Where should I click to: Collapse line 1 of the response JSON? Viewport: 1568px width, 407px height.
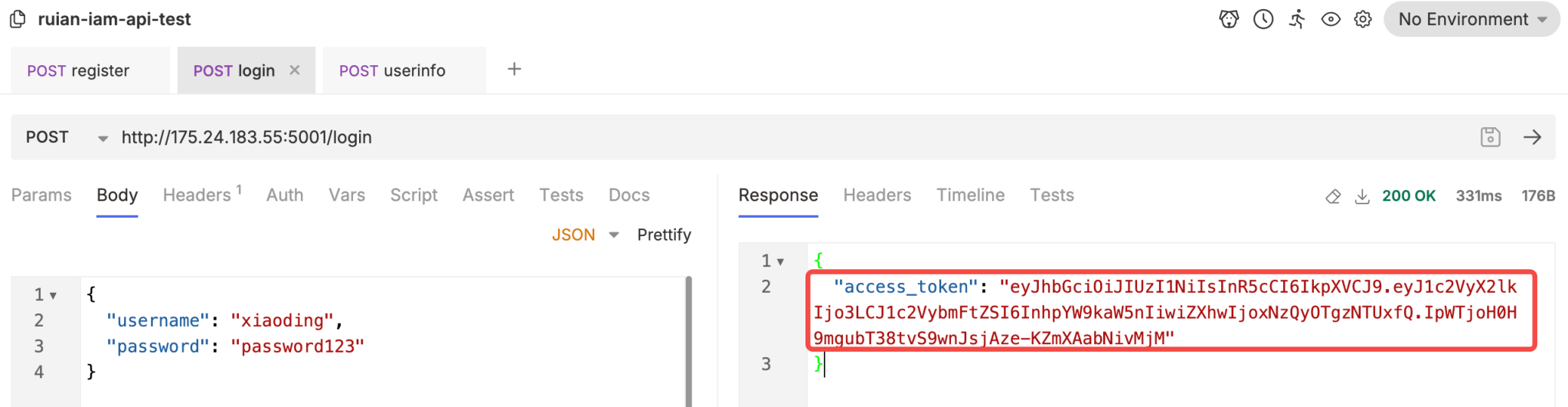pos(780,262)
